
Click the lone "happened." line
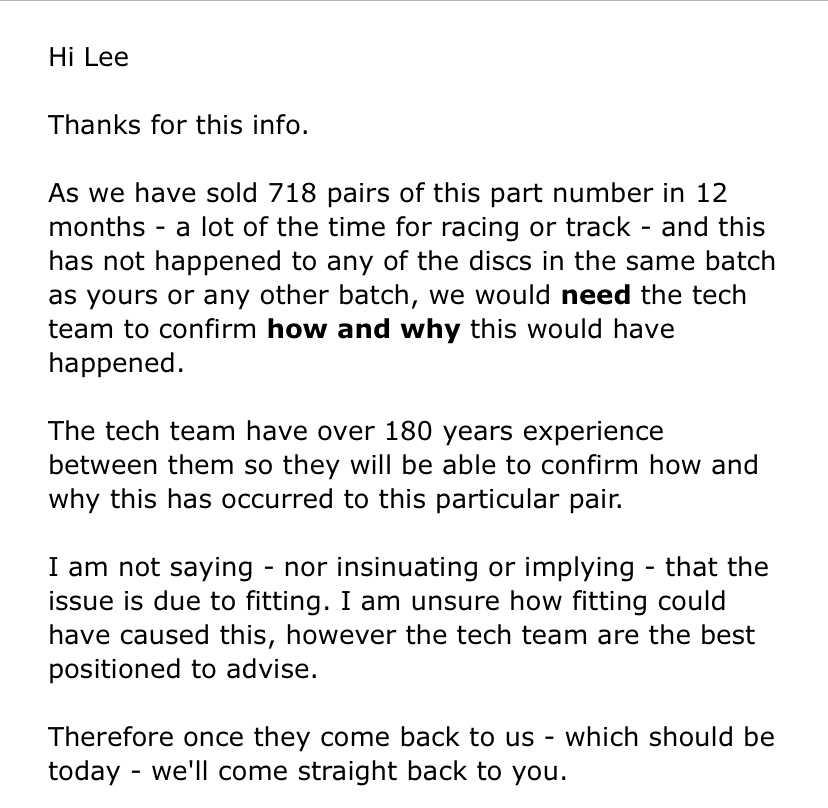point(116,363)
